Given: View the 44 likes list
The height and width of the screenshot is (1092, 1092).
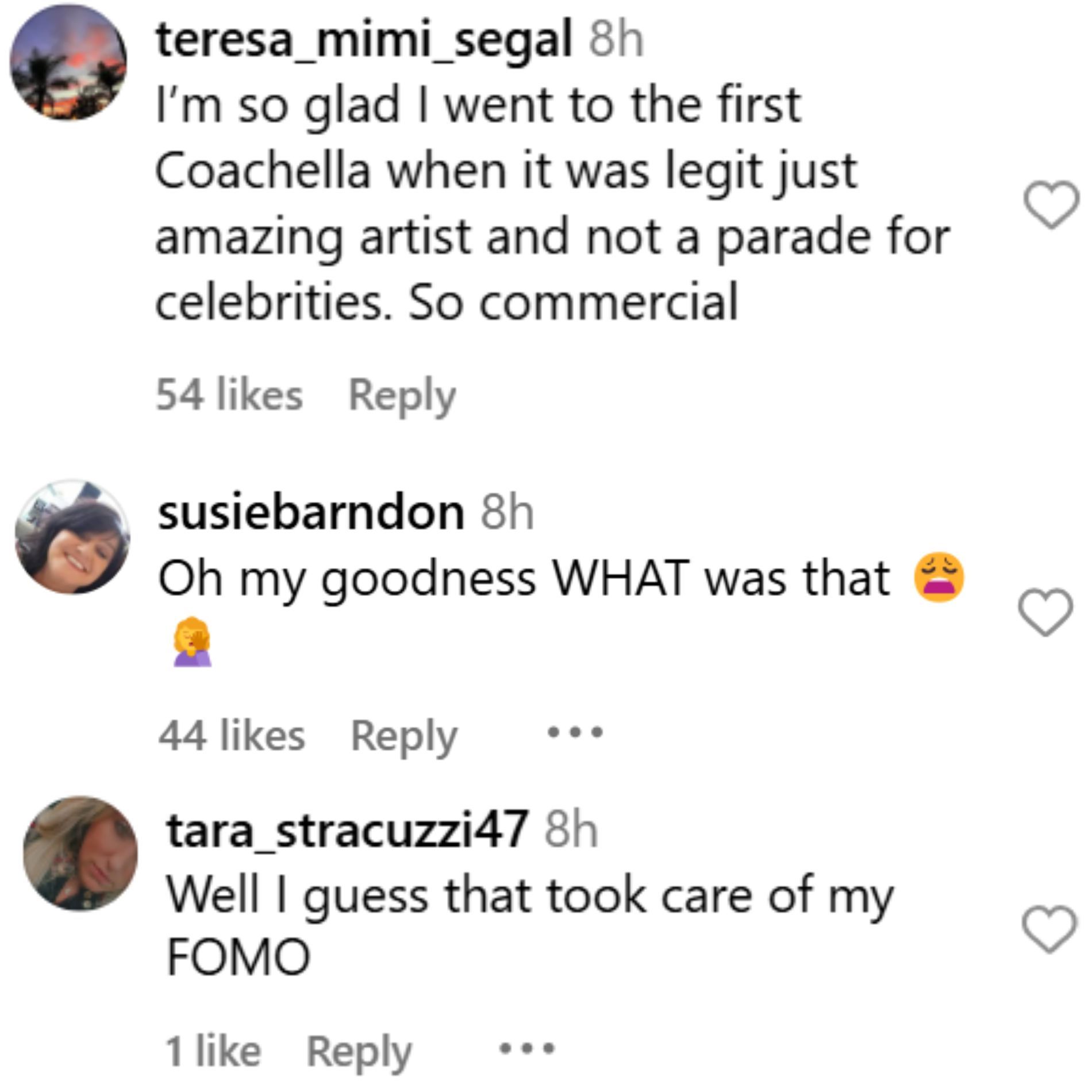Looking at the screenshot, I should point(231,735).
